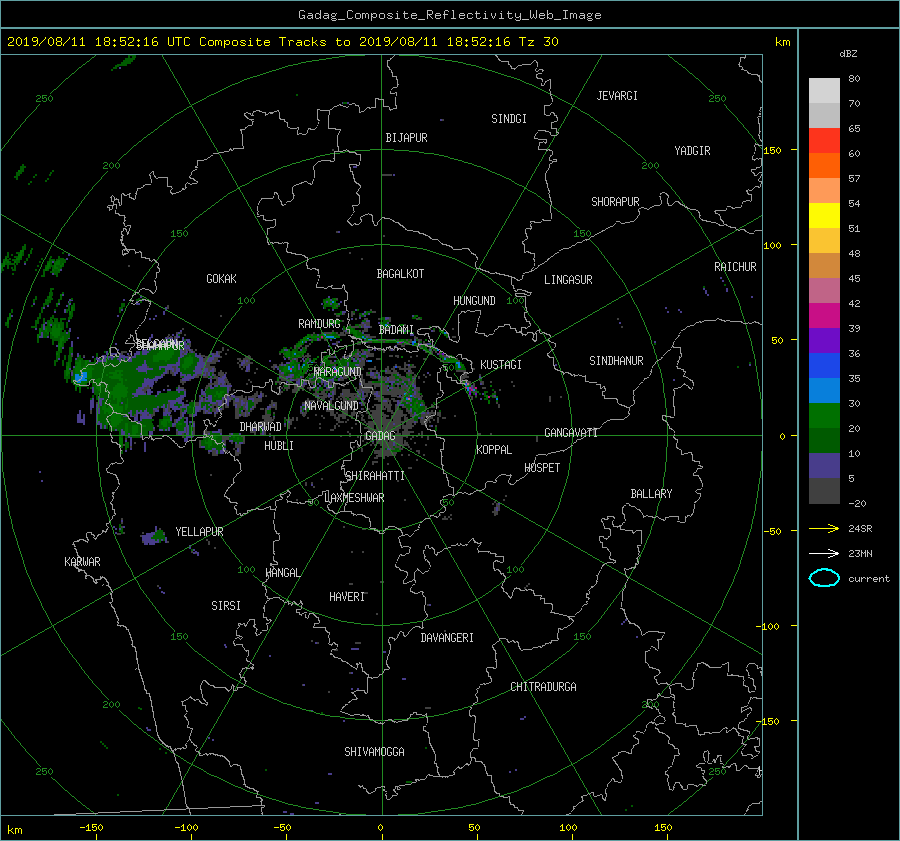Select the CHITRADURGA label on the map
Screen dimensions: 900x841
(544, 687)
